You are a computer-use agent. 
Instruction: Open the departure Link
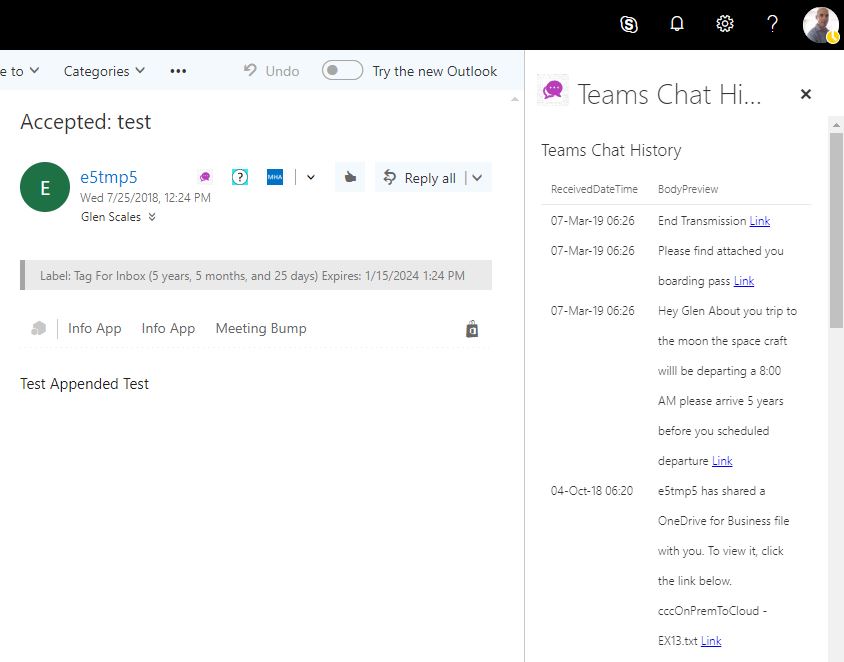(722, 461)
